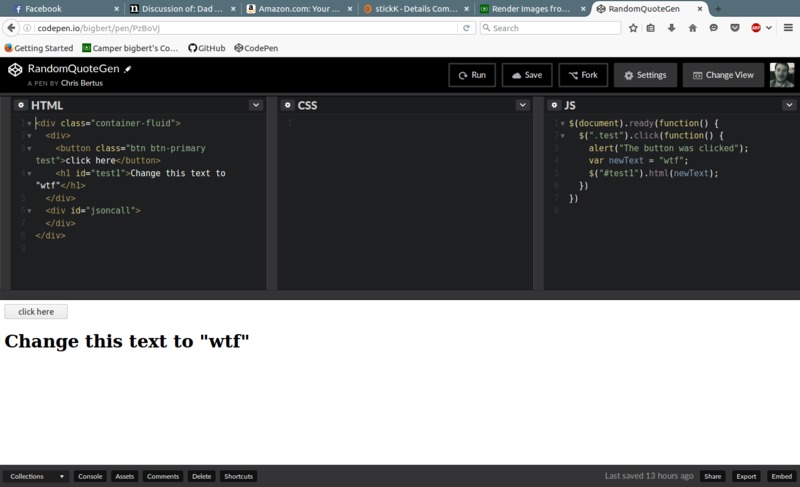
Task: Open Firefox hamburger menu
Action: pyautogui.click(x=787, y=28)
